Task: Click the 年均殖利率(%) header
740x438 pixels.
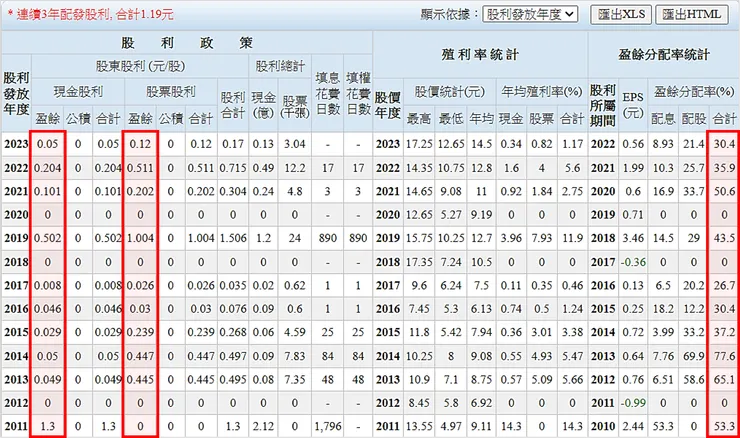Action: pyautogui.click(x=541, y=92)
